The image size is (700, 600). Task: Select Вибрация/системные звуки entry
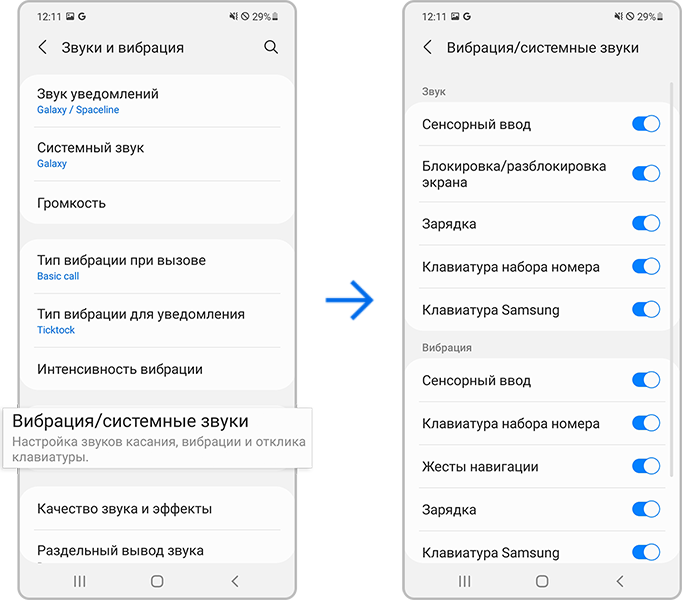157,438
